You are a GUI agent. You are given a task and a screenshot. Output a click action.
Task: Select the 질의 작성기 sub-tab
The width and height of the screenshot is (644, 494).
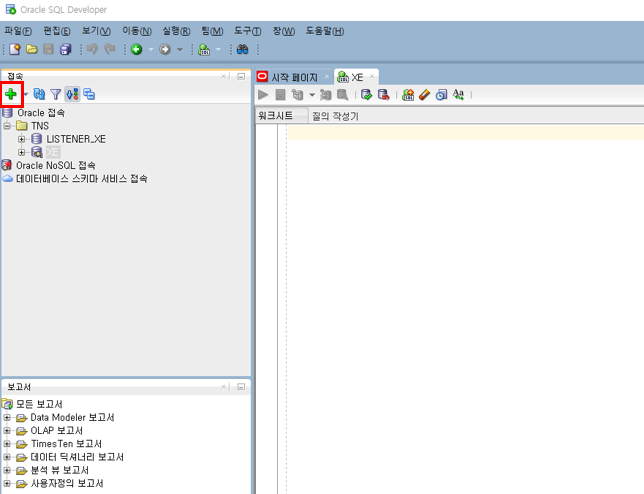335,116
